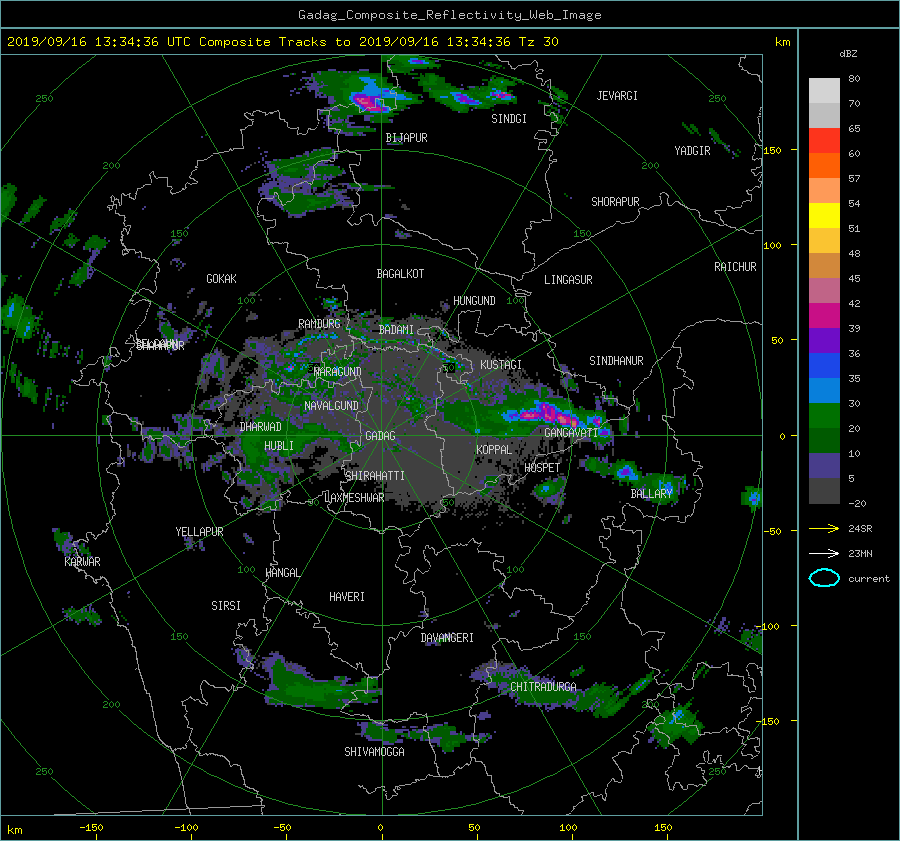900x841 pixels.
Task: Click the HANGAL city label
Action: [x=282, y=573]
